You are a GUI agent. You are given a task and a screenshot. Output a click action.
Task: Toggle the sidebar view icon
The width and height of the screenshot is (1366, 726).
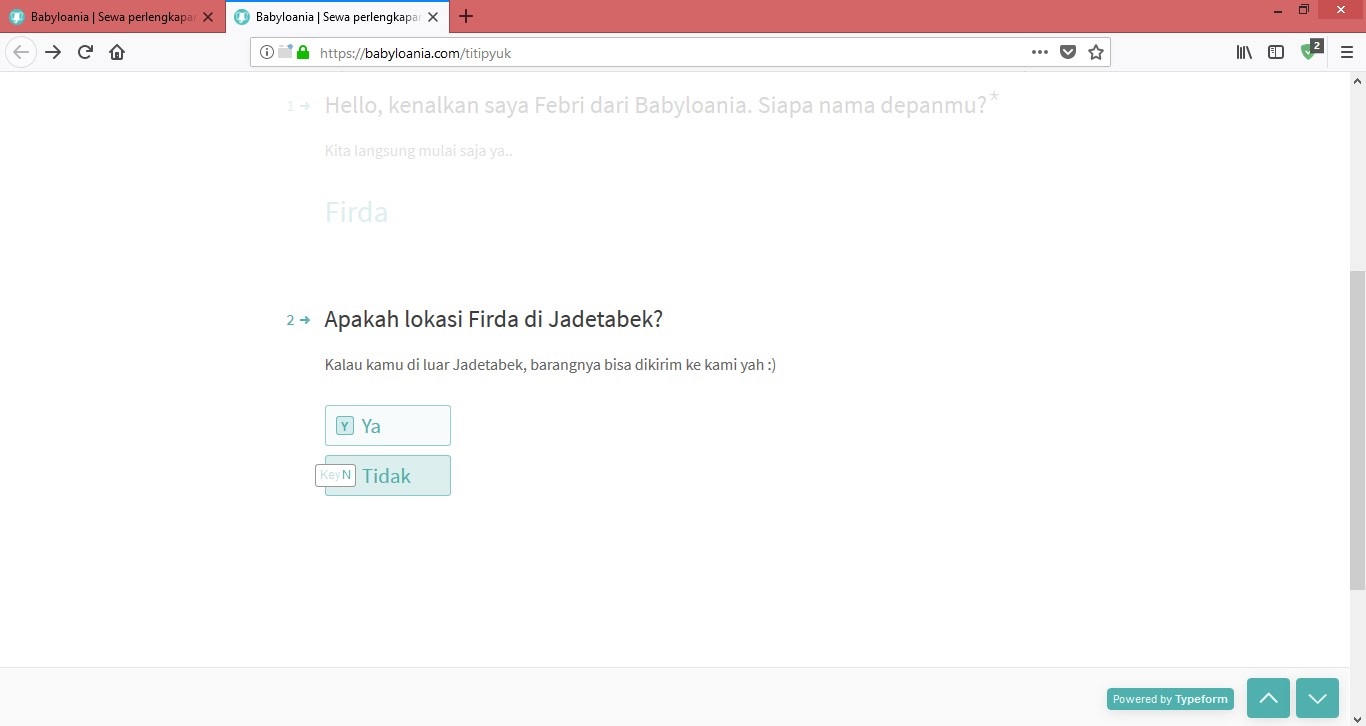click(x=1276, y=52)
